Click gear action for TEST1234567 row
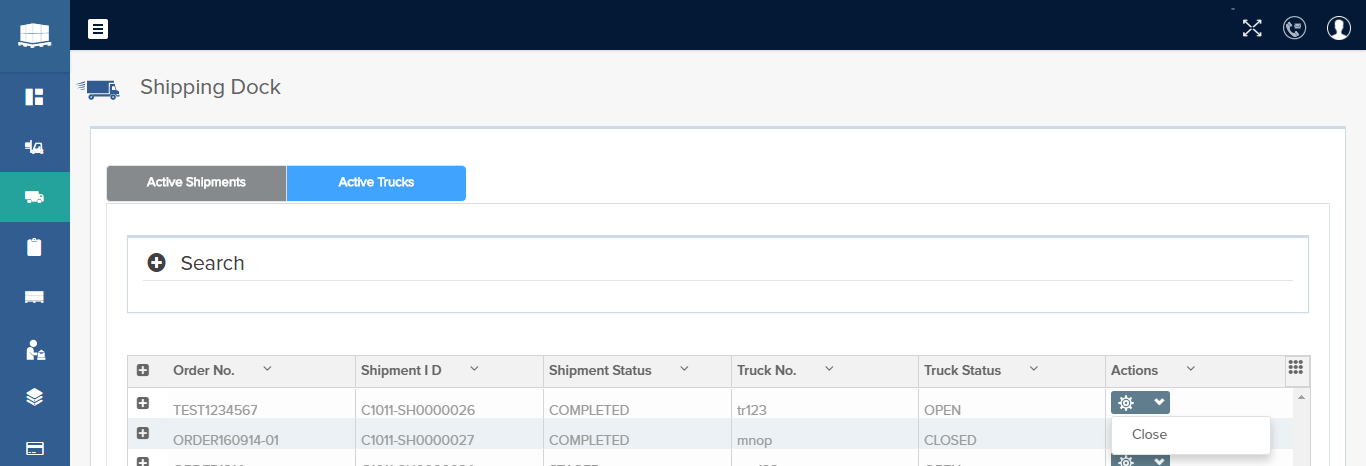The image size is (1366, 466). click(1126, 402)
